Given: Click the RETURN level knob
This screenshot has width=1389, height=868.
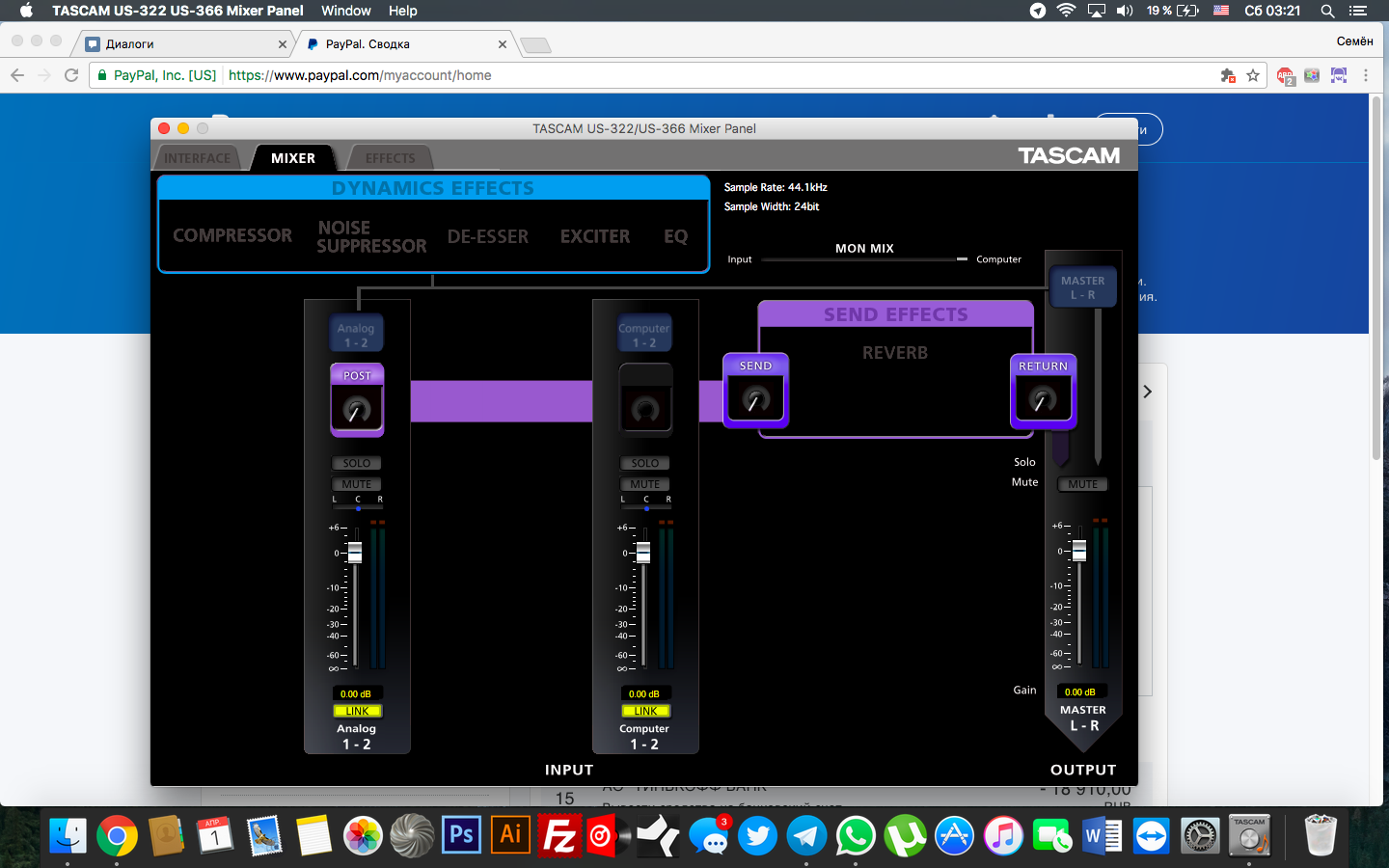Looking at the screenshot, I should click(x=1043, y=398).
